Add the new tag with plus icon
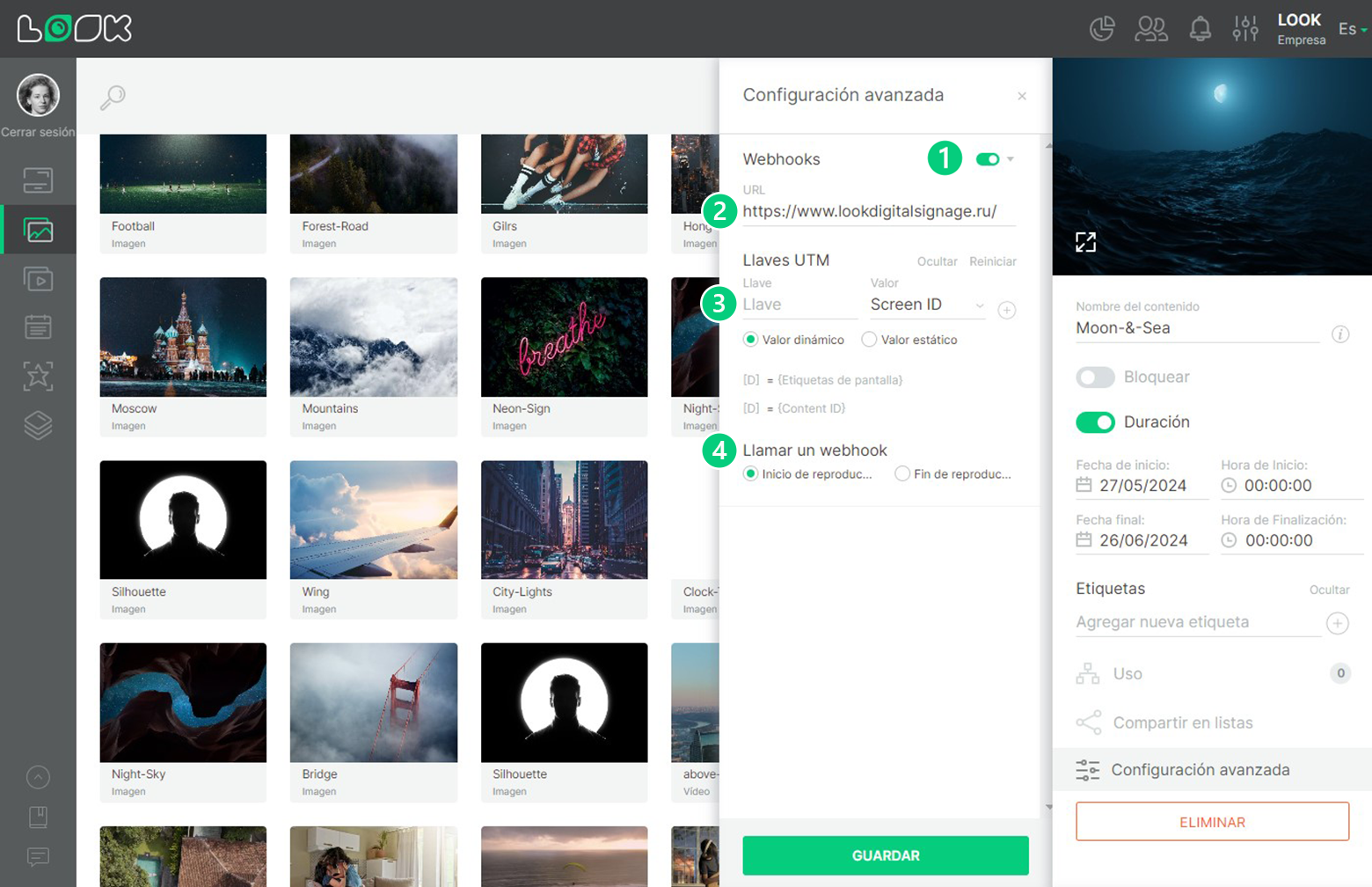 [x=1338, y=623]
